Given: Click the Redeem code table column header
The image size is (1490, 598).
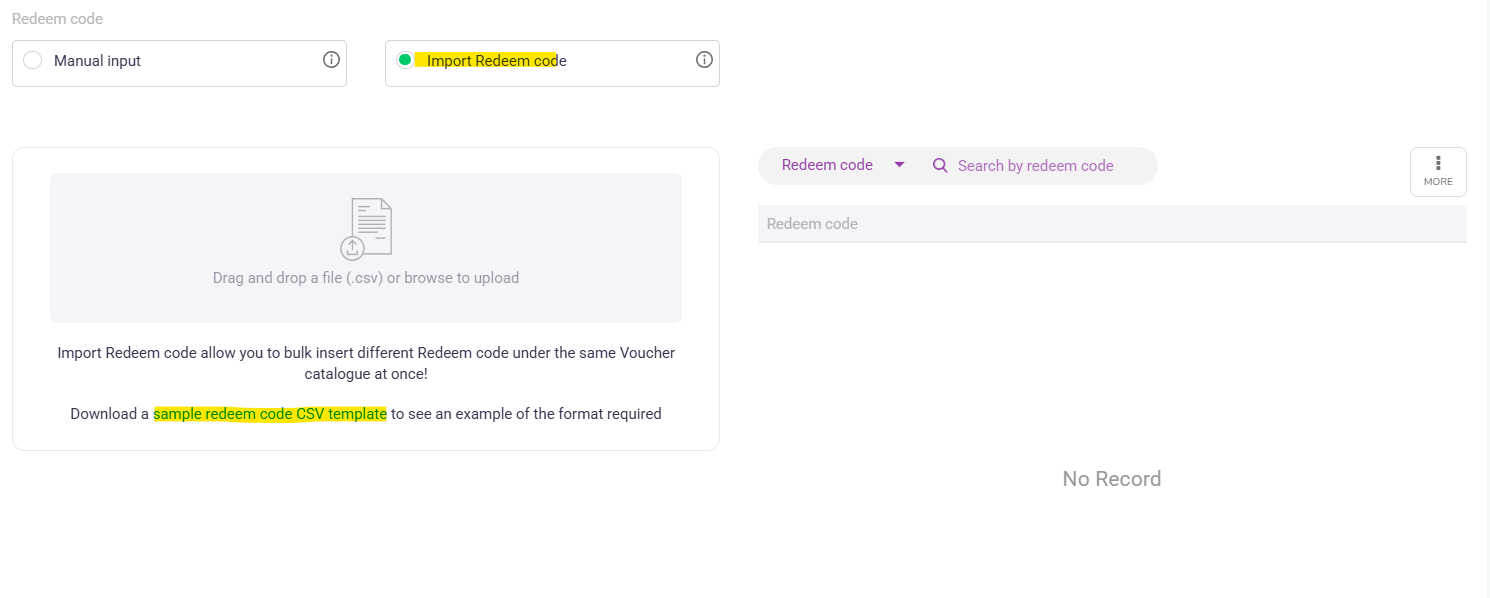Looking at the screenshot, I should pos(812,224).
